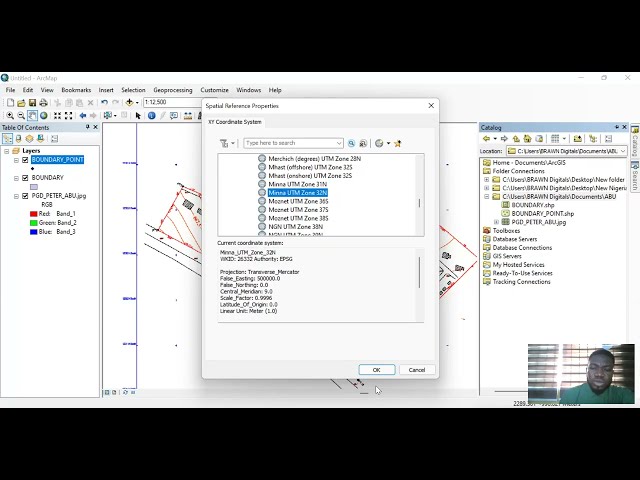This screenshot has height=480, width=640.
Task: Switch TOC to List By Selection
Action: pyautogui.click(x=40, y=139)
